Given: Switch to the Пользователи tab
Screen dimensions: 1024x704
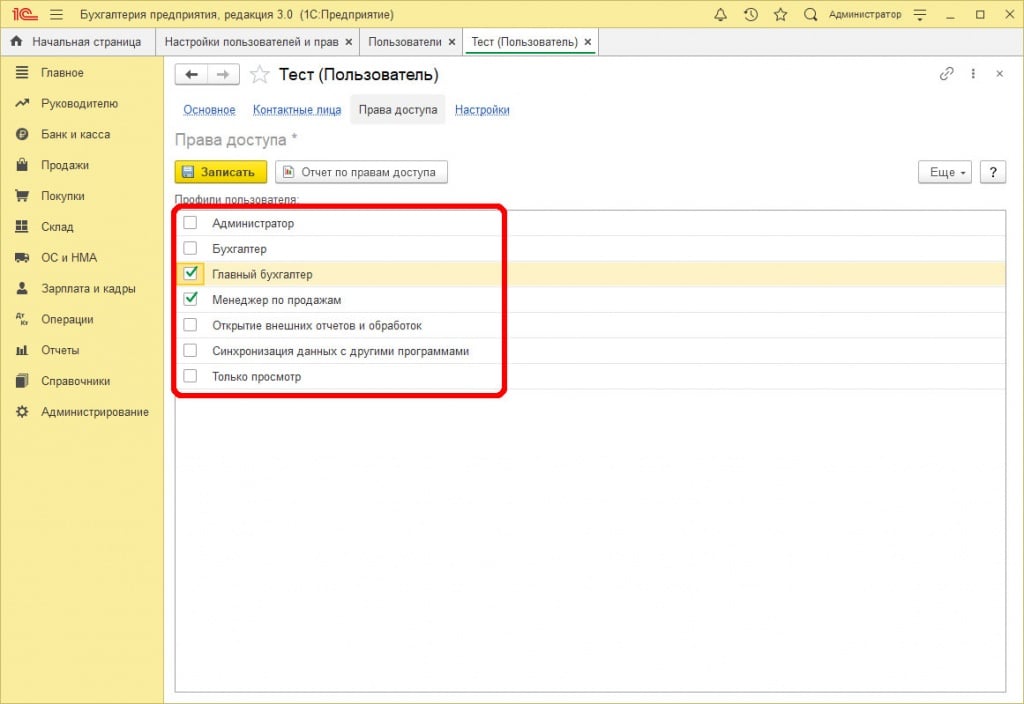Looking at the screenshot, I should pos(404,42).
